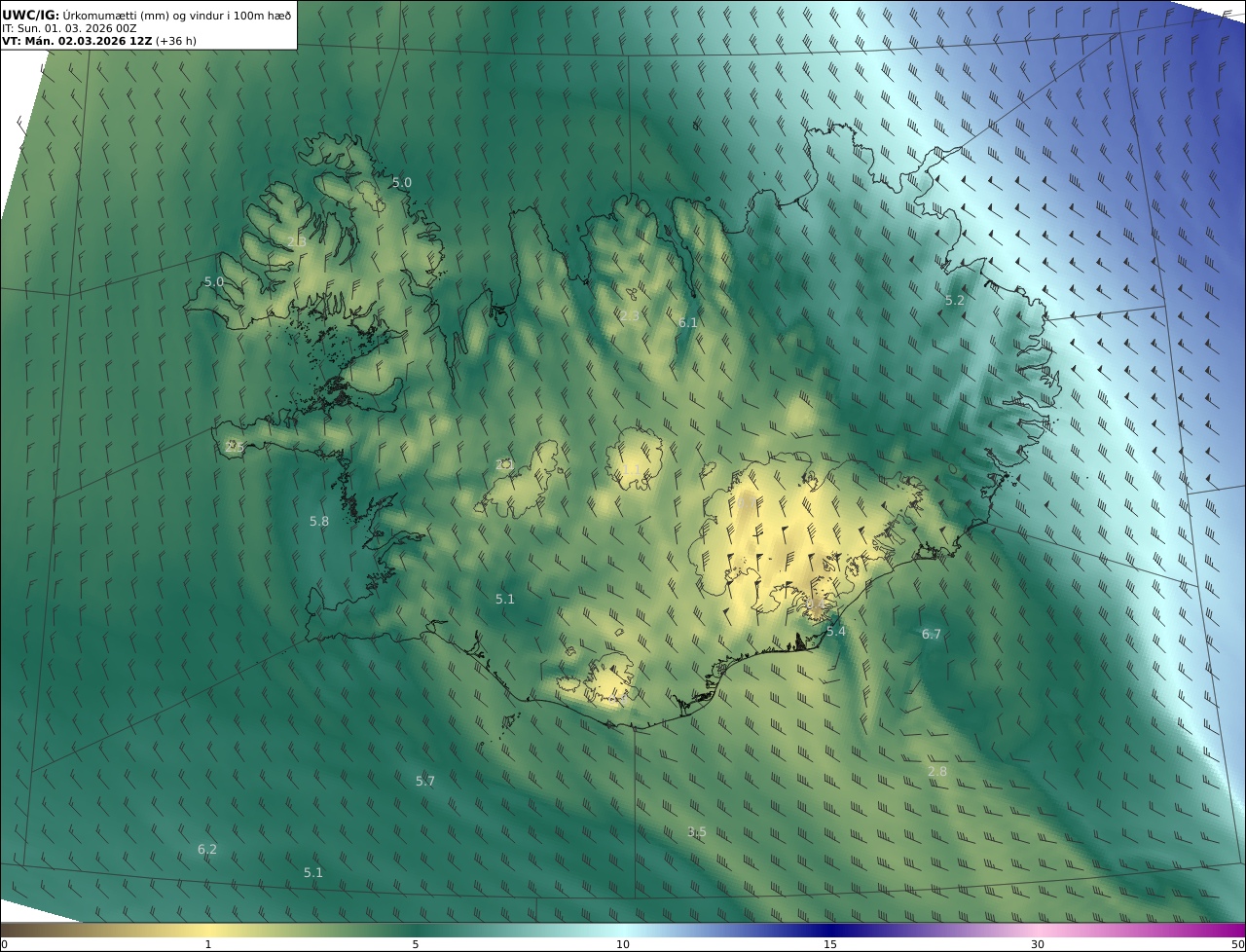The width and height of the screenshot is (1246, 952).
Task: Click the '6.1' value on the map
Action: pos(688,322)
